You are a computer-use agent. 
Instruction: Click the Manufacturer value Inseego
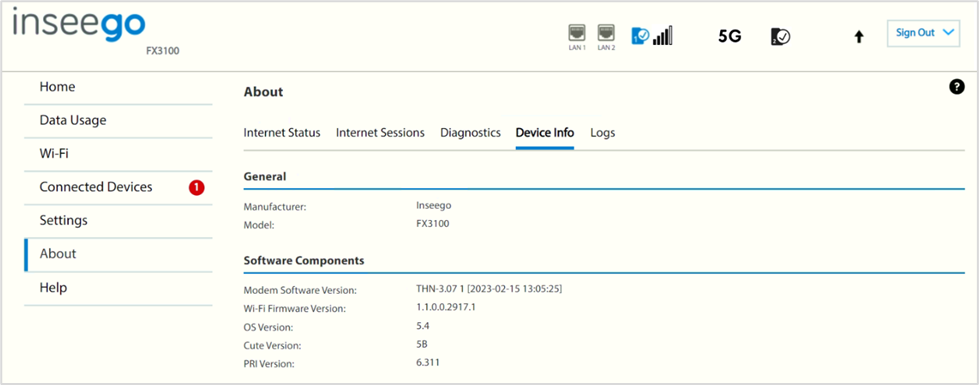433,205
